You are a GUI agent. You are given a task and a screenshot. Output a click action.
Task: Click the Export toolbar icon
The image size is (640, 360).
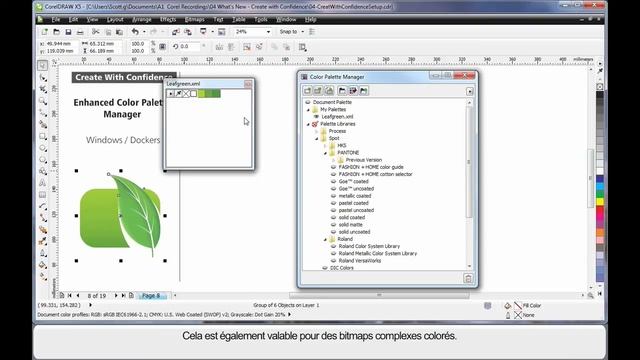188,32
